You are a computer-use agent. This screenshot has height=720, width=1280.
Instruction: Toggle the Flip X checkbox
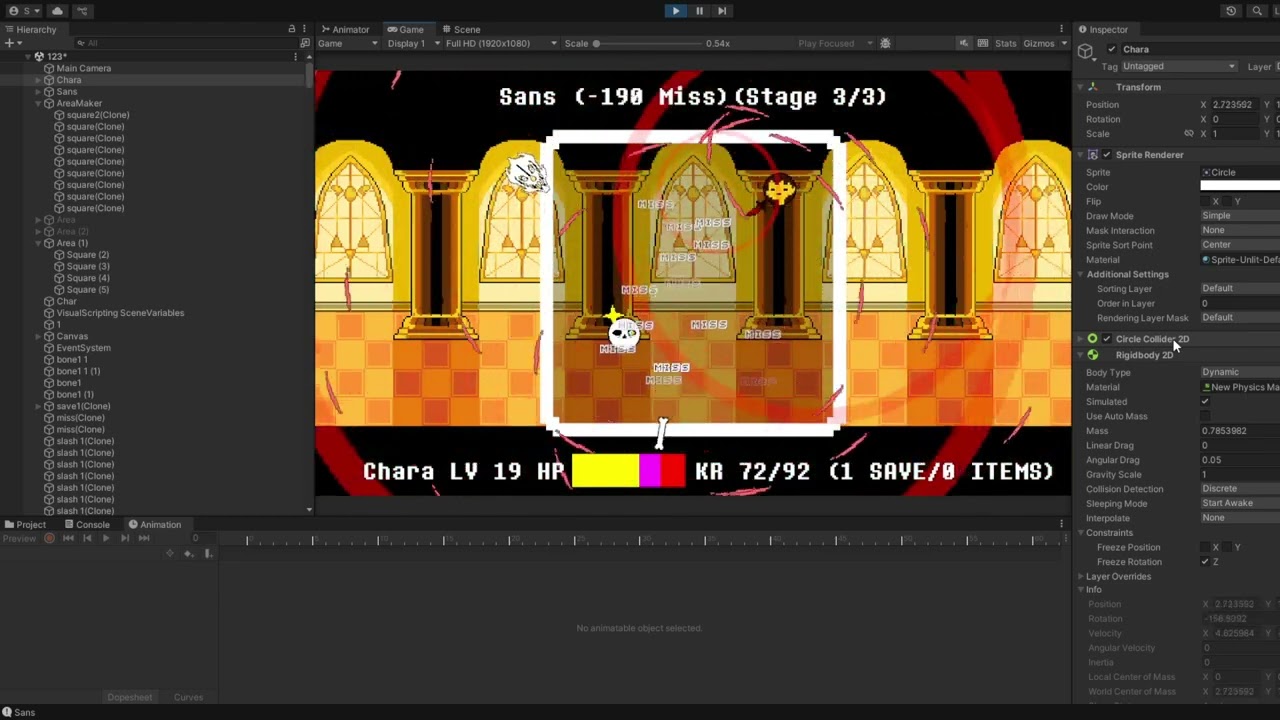1206,201
